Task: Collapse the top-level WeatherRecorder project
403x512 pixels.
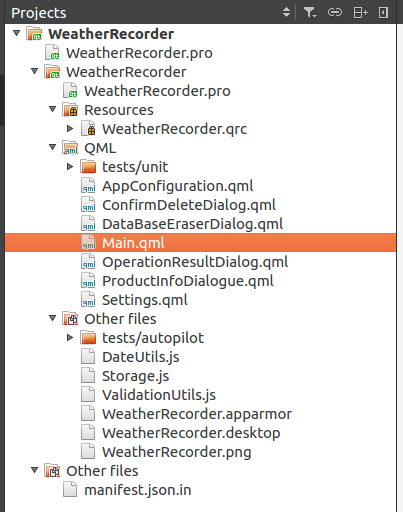Action: point(17,33)
